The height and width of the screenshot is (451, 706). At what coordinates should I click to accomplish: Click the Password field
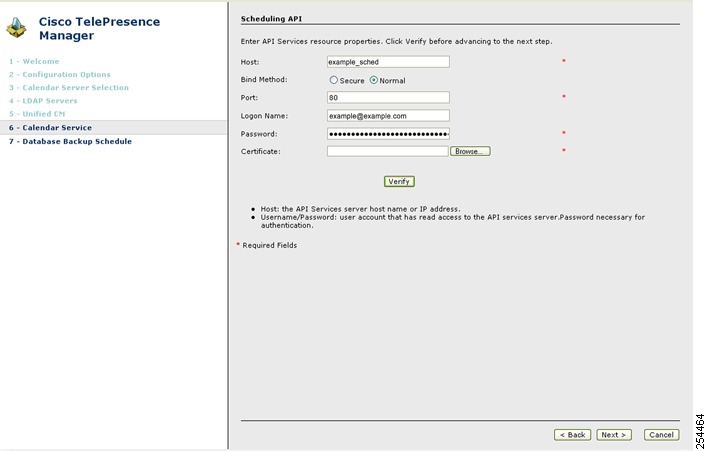pyautogui.click(x=388, y=134)
